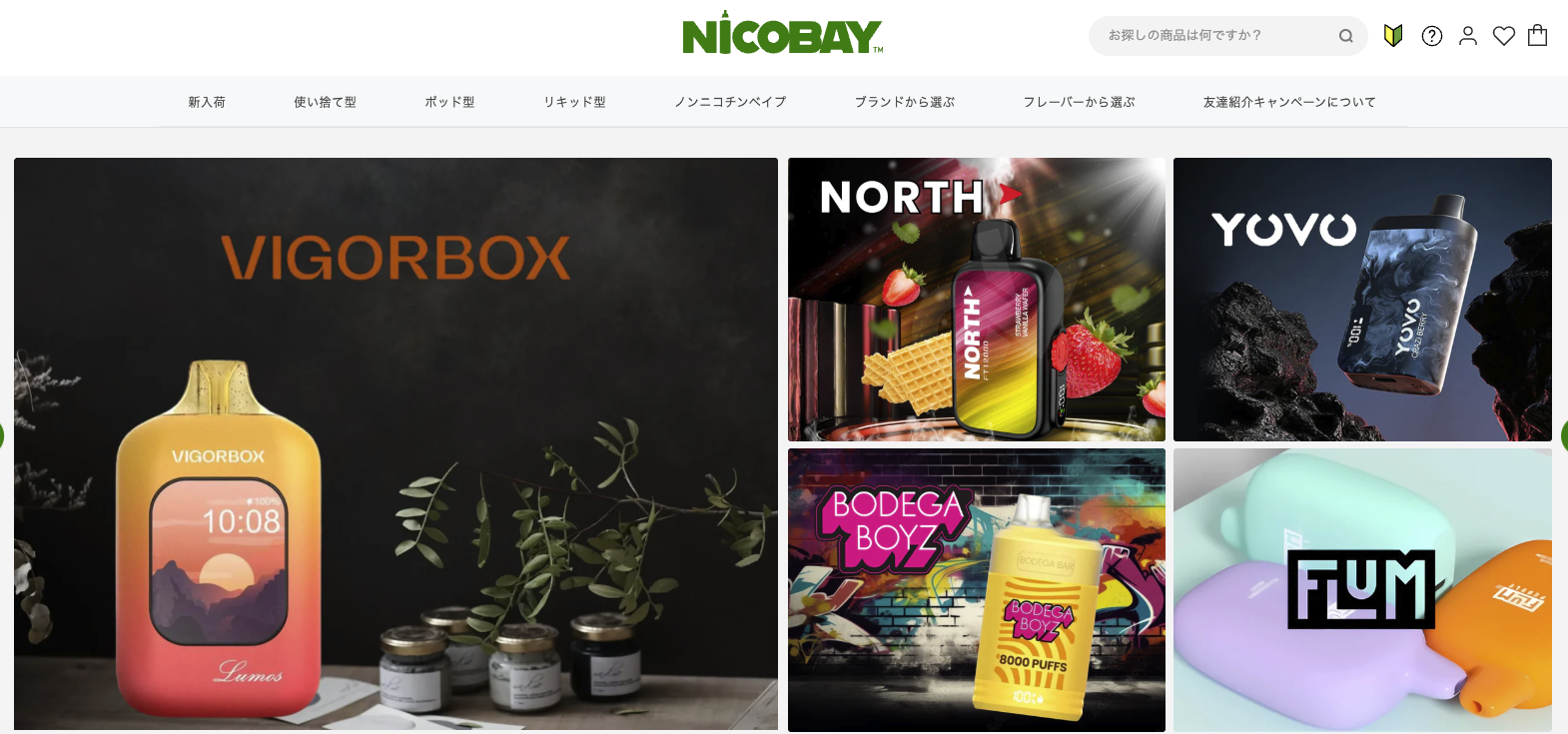The width and height of the screenshot is (1568, 734).
Task: Expand フレーバーから選ぶ menu
Action: click(1079, 102)
